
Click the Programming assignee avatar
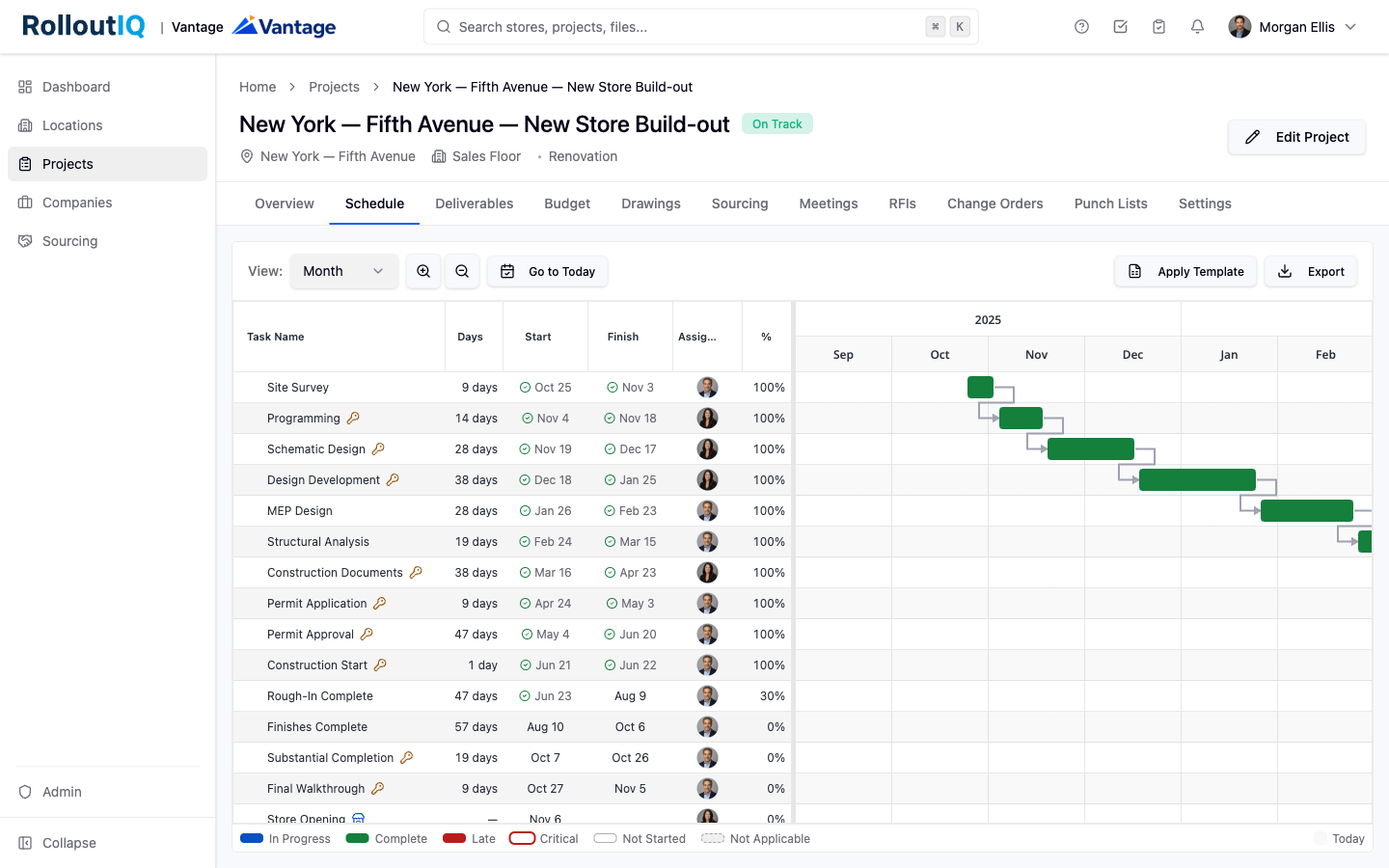pos(707,419)
